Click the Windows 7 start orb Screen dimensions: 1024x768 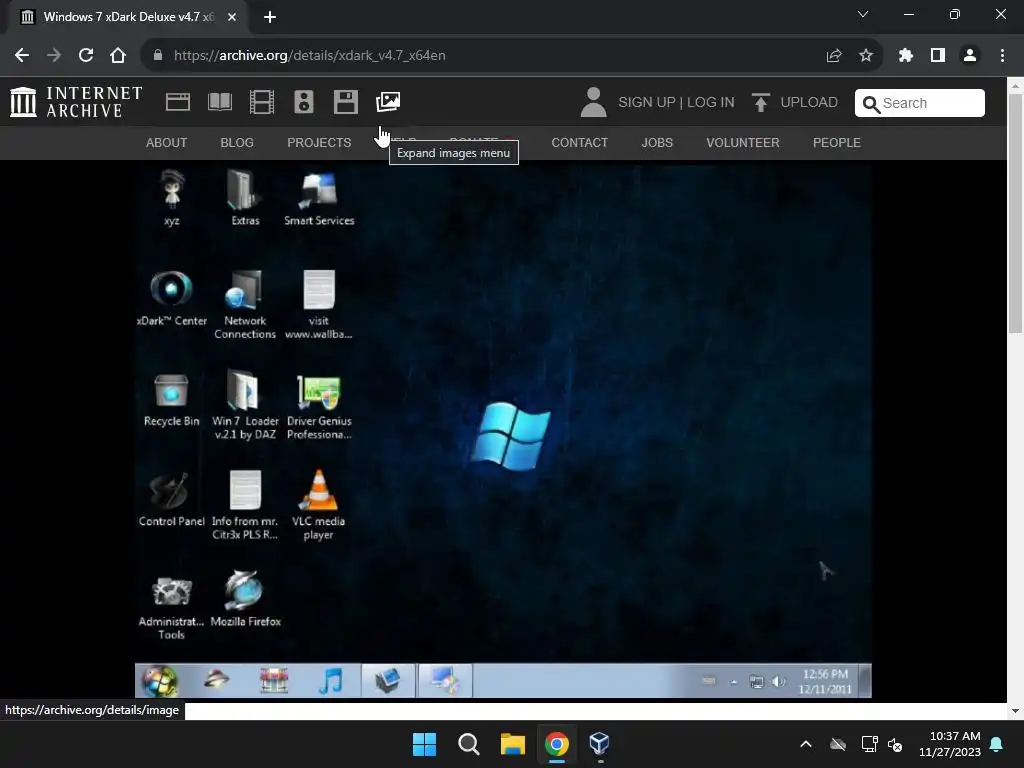click(x=159, y=681)
